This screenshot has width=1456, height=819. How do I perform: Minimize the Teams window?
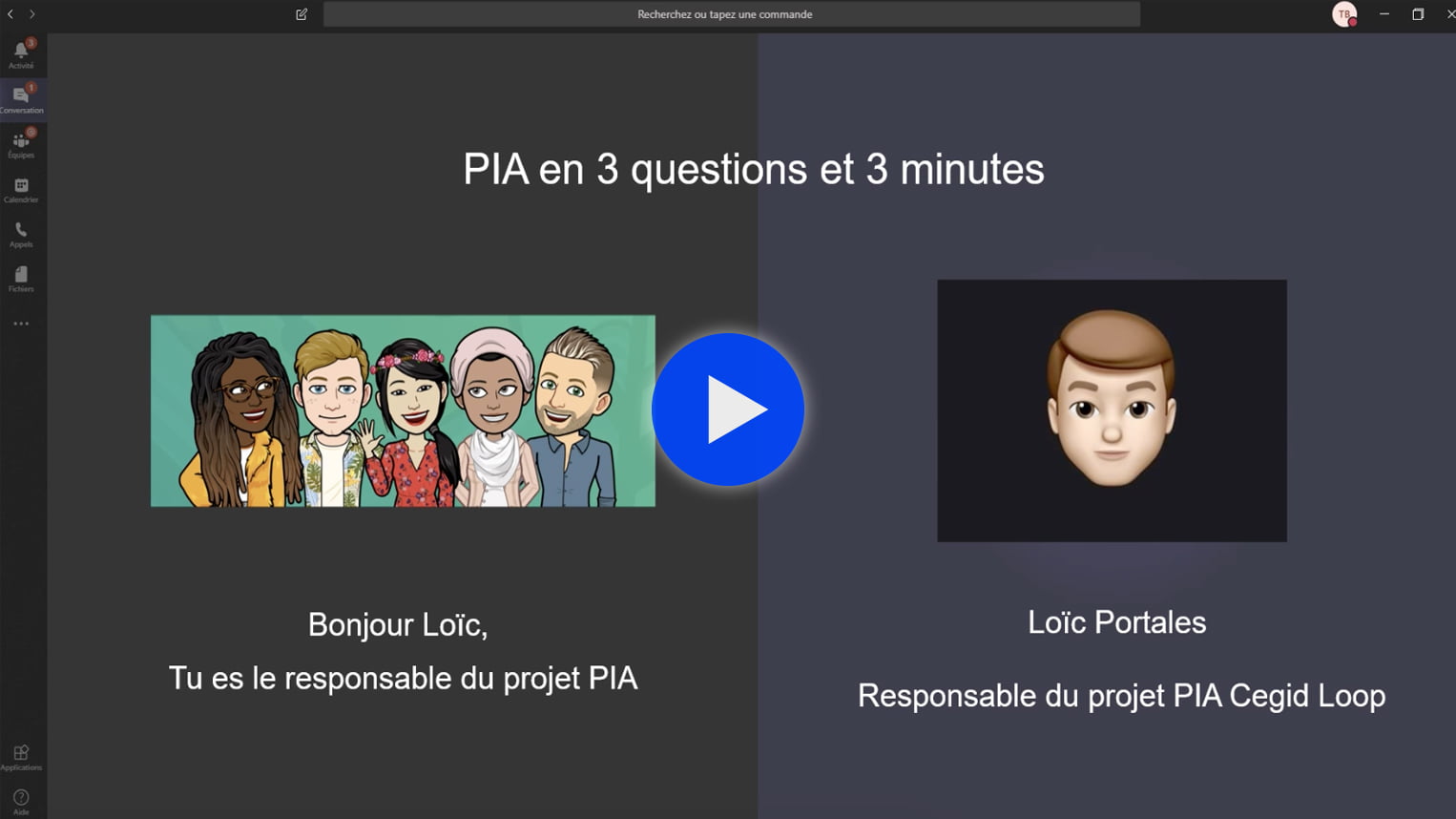1384,14
